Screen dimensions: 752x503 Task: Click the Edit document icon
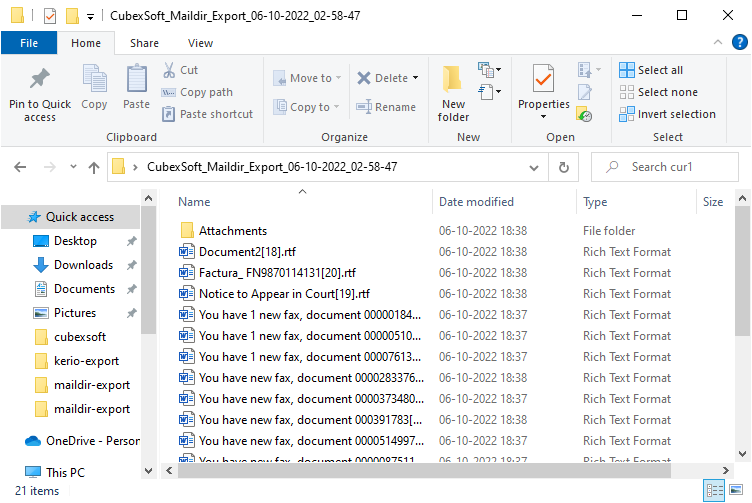click(585, 92)
